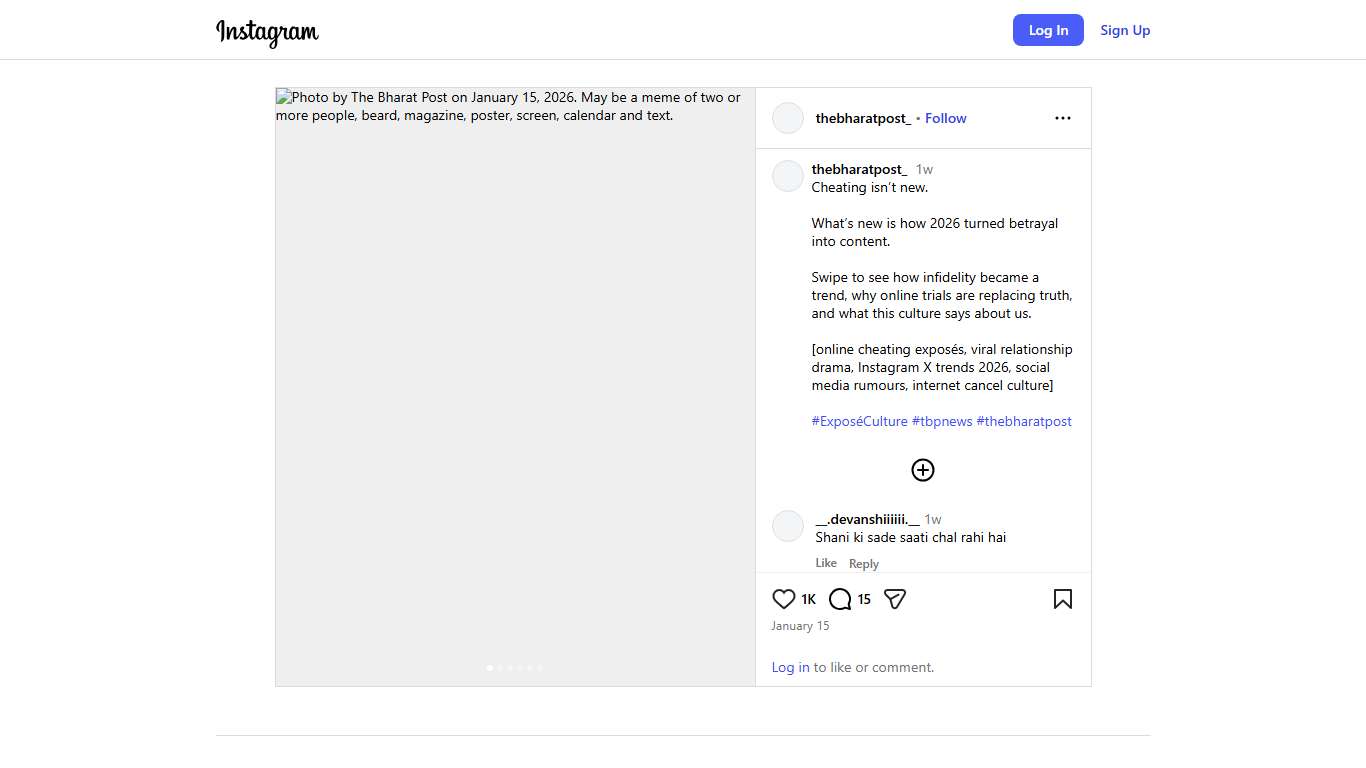Open comments via speech bubble icon
Screen dimensions: 1366x768
840,599
